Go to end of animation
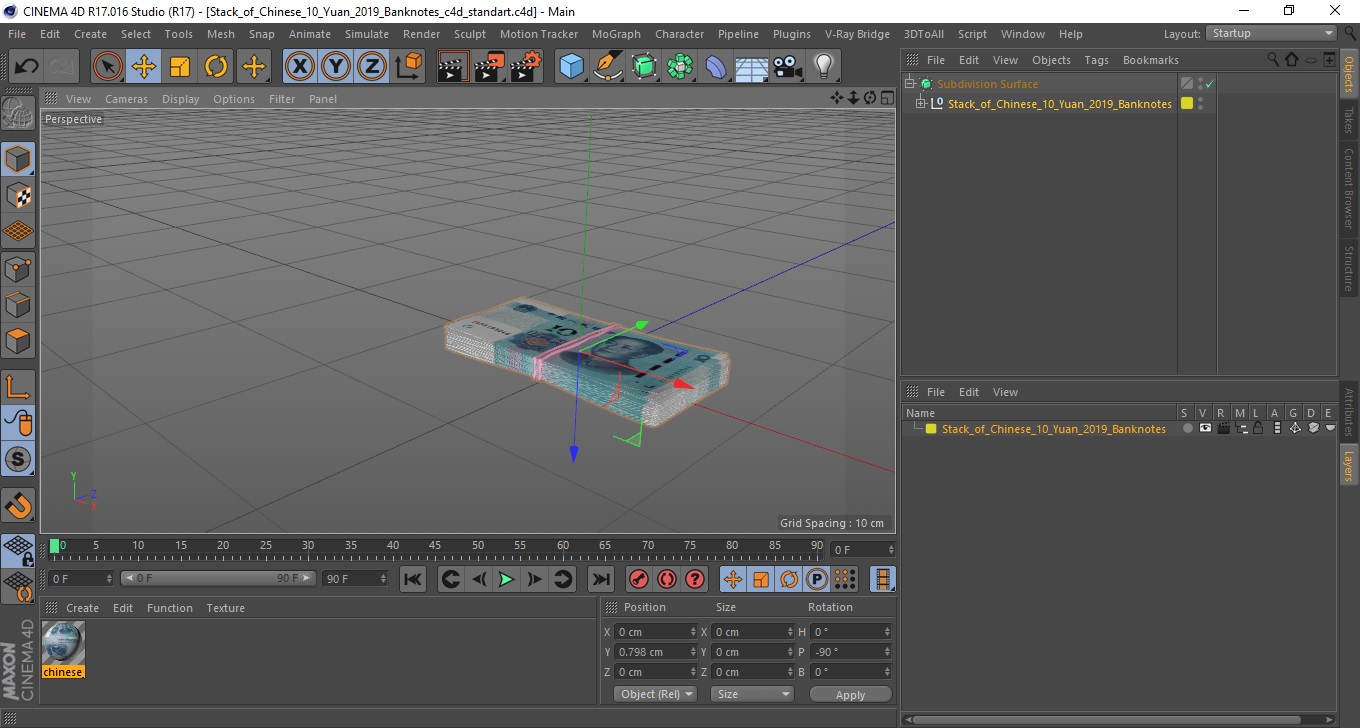Image resolution: width=1360 pixels, height=728 pixels. click(600, 579)
